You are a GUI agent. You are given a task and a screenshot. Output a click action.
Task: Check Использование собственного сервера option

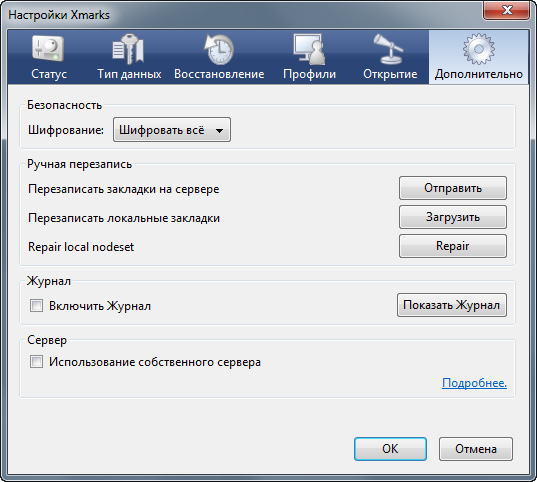[x=36, y=361]
